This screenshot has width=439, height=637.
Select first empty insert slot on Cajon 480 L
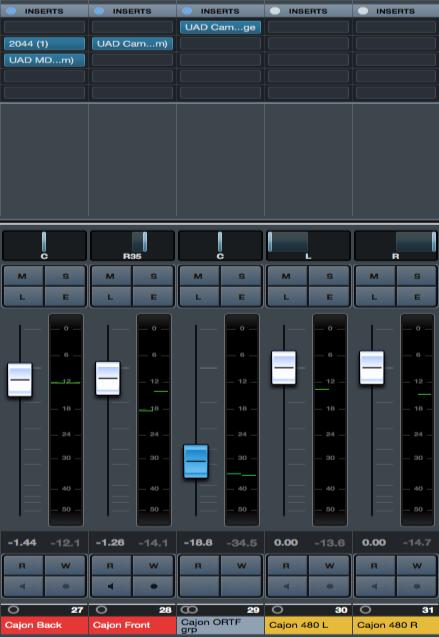308,27
